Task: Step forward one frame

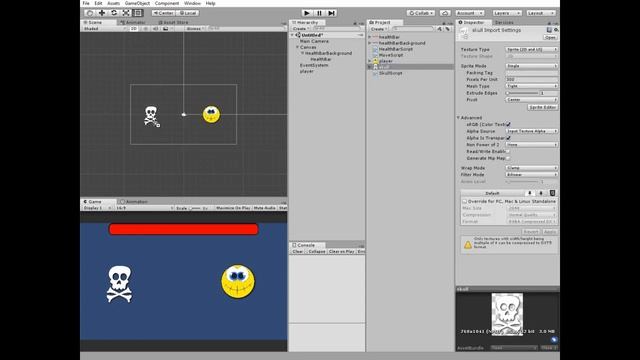Action: (331, 13)
